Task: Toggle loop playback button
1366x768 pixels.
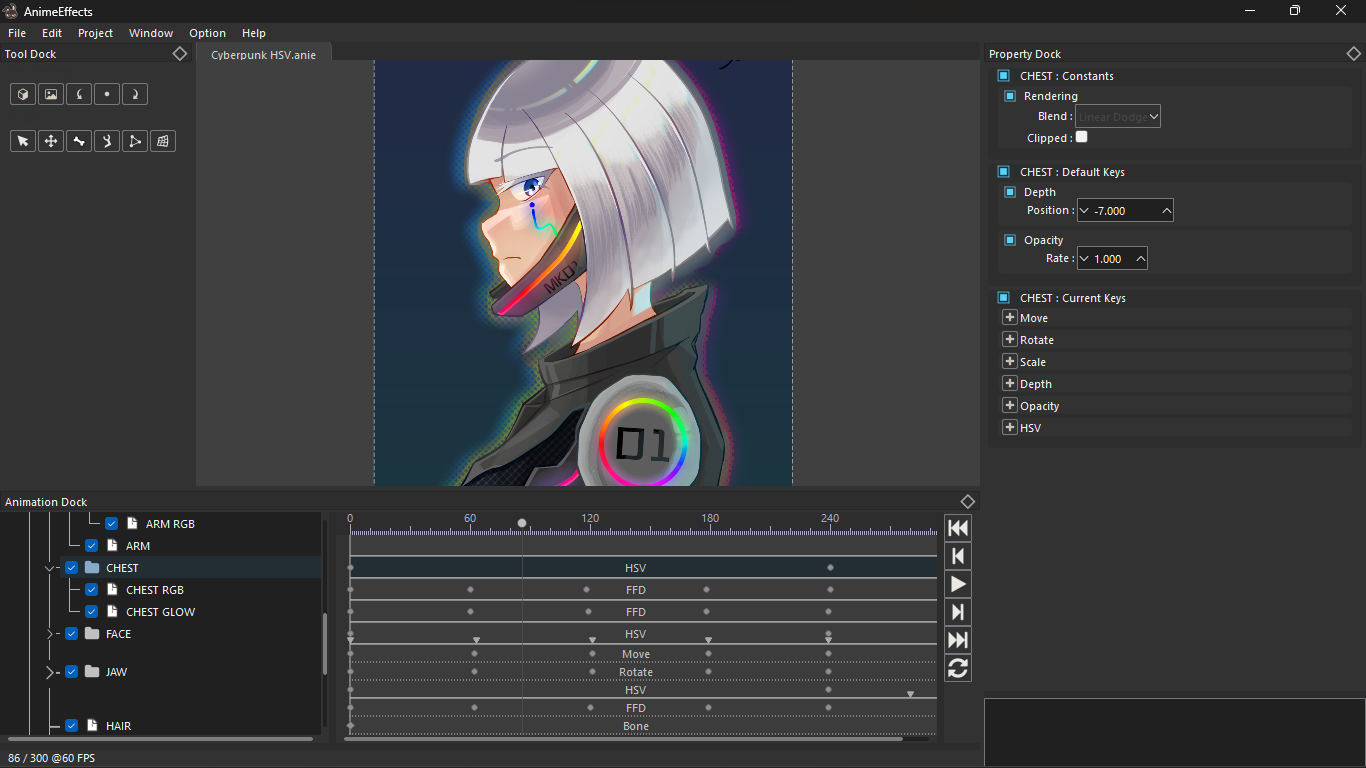Action: pos(958,668)
